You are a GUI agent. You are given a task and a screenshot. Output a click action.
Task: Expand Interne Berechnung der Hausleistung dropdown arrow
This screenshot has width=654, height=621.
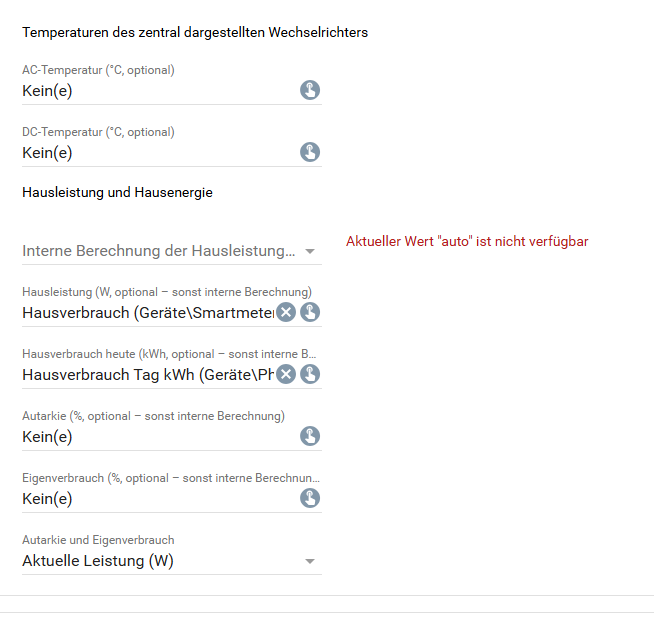point(309,251)
